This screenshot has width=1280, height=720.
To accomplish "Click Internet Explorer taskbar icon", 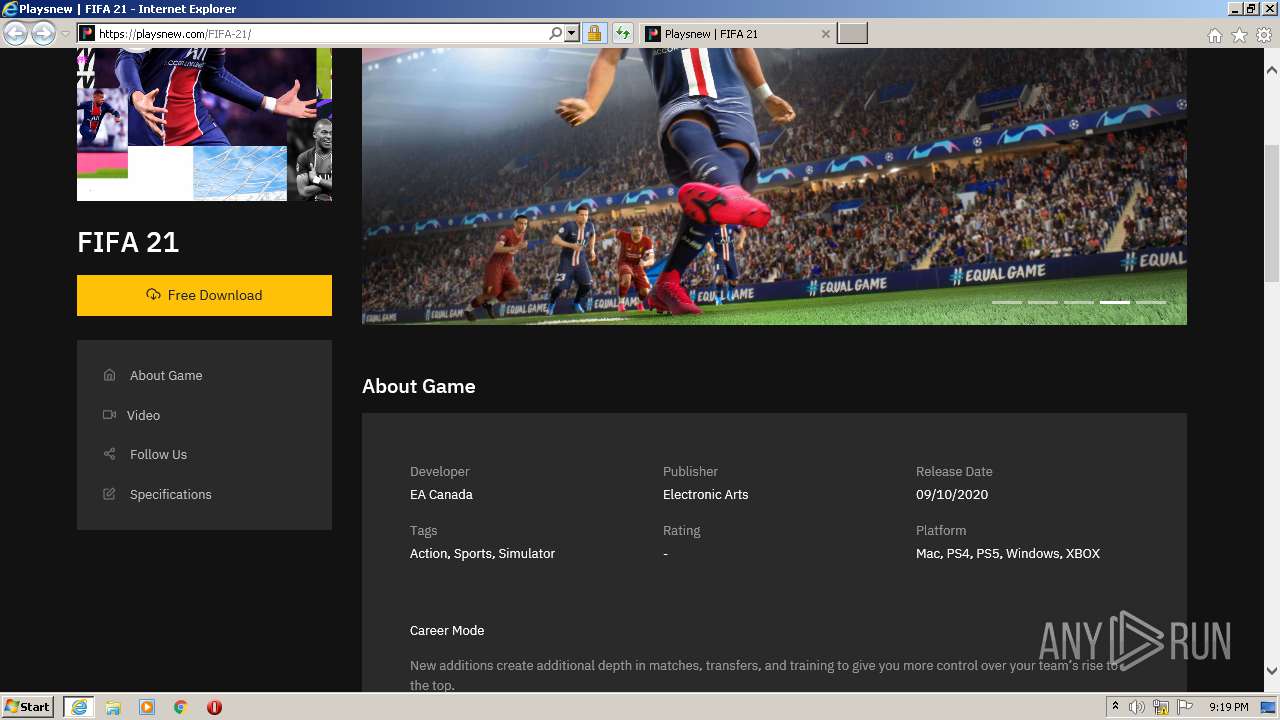I will pyautogui.click(x=79, y=707).
